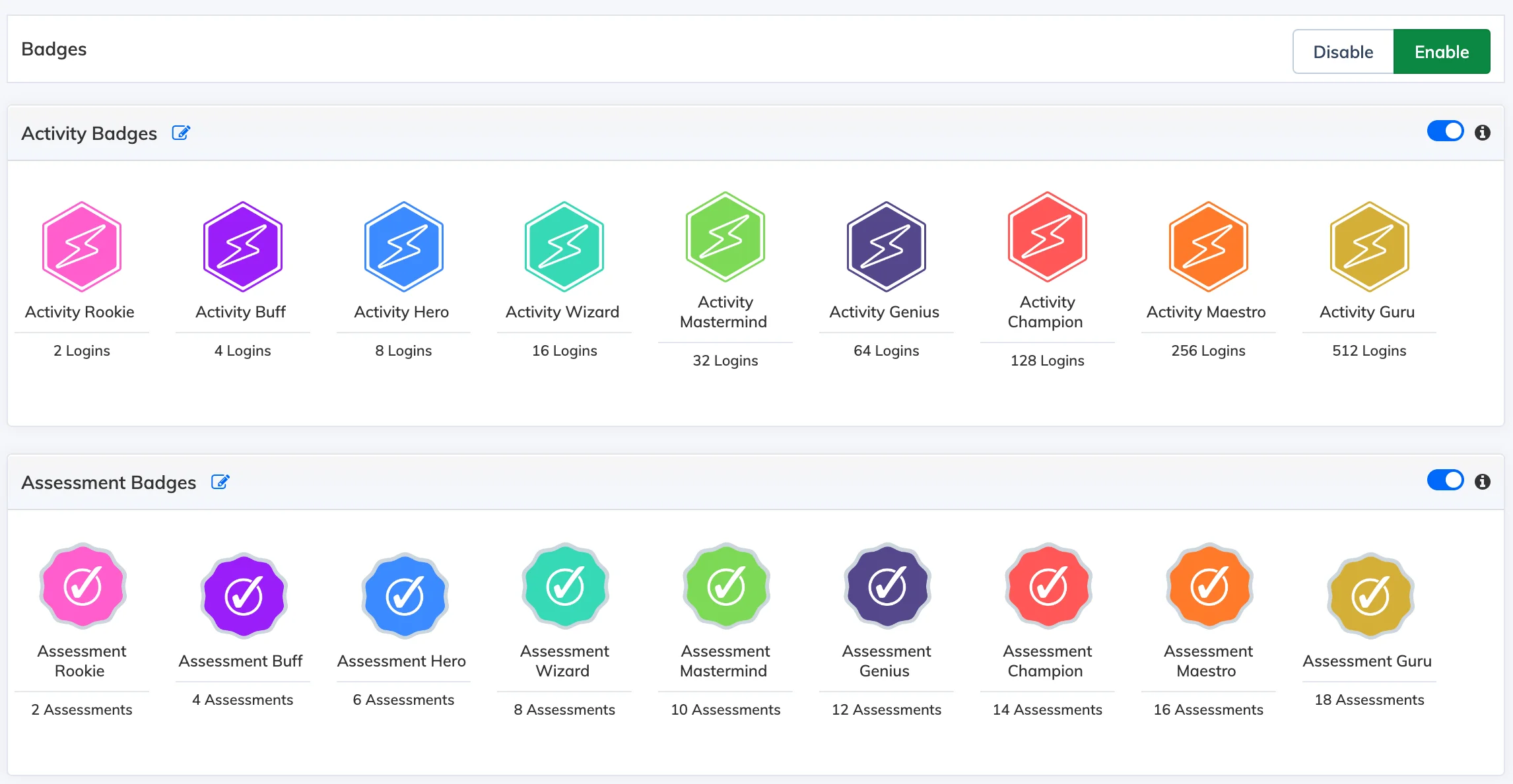Click the green Assessment Mastermind badge

[x=726, y=586]
